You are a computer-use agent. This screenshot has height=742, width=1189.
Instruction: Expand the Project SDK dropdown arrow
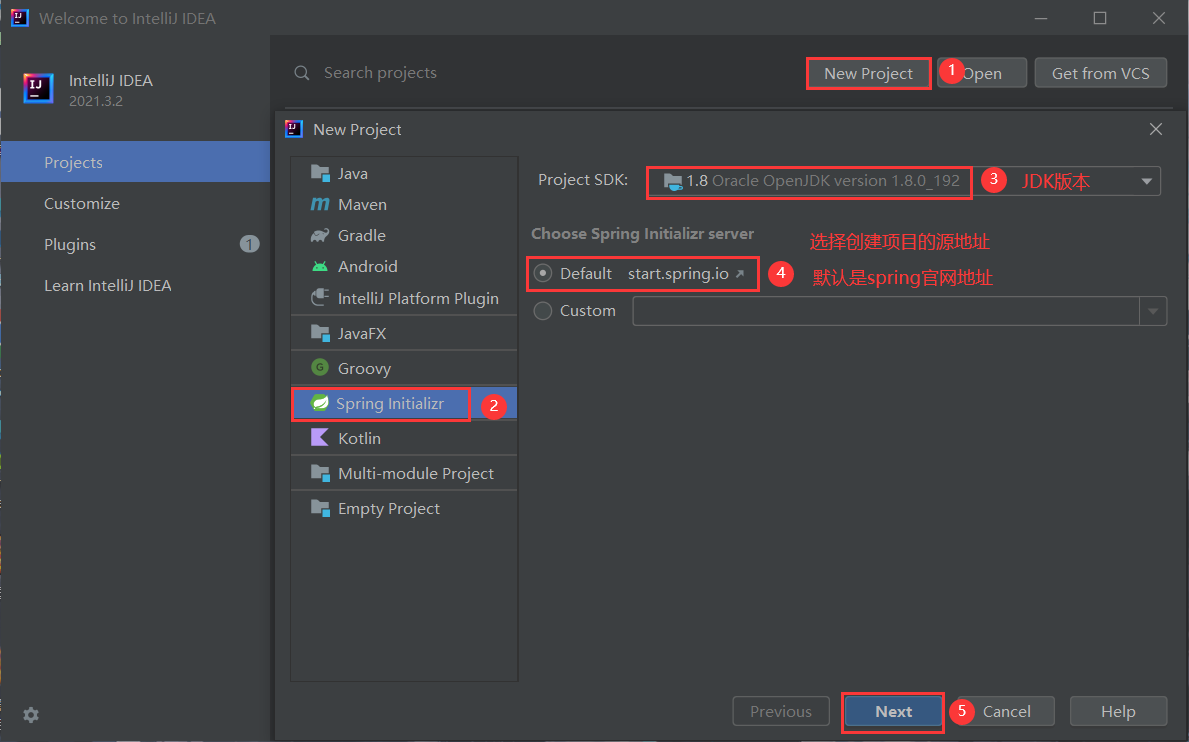pyautogui.click(x=1147, y=181)
